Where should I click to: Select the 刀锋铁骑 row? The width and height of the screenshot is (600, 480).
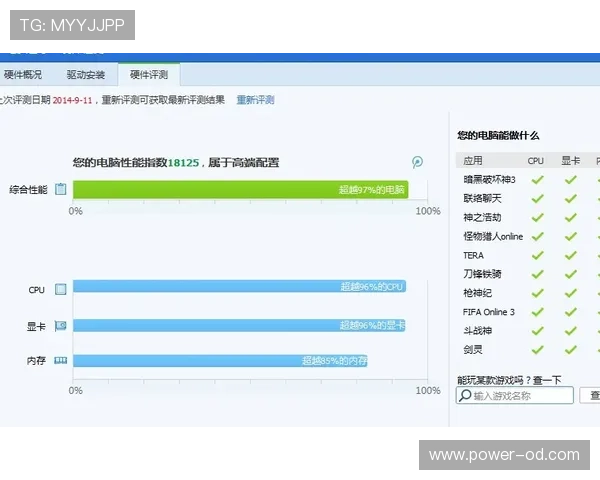tap(528, 274)
